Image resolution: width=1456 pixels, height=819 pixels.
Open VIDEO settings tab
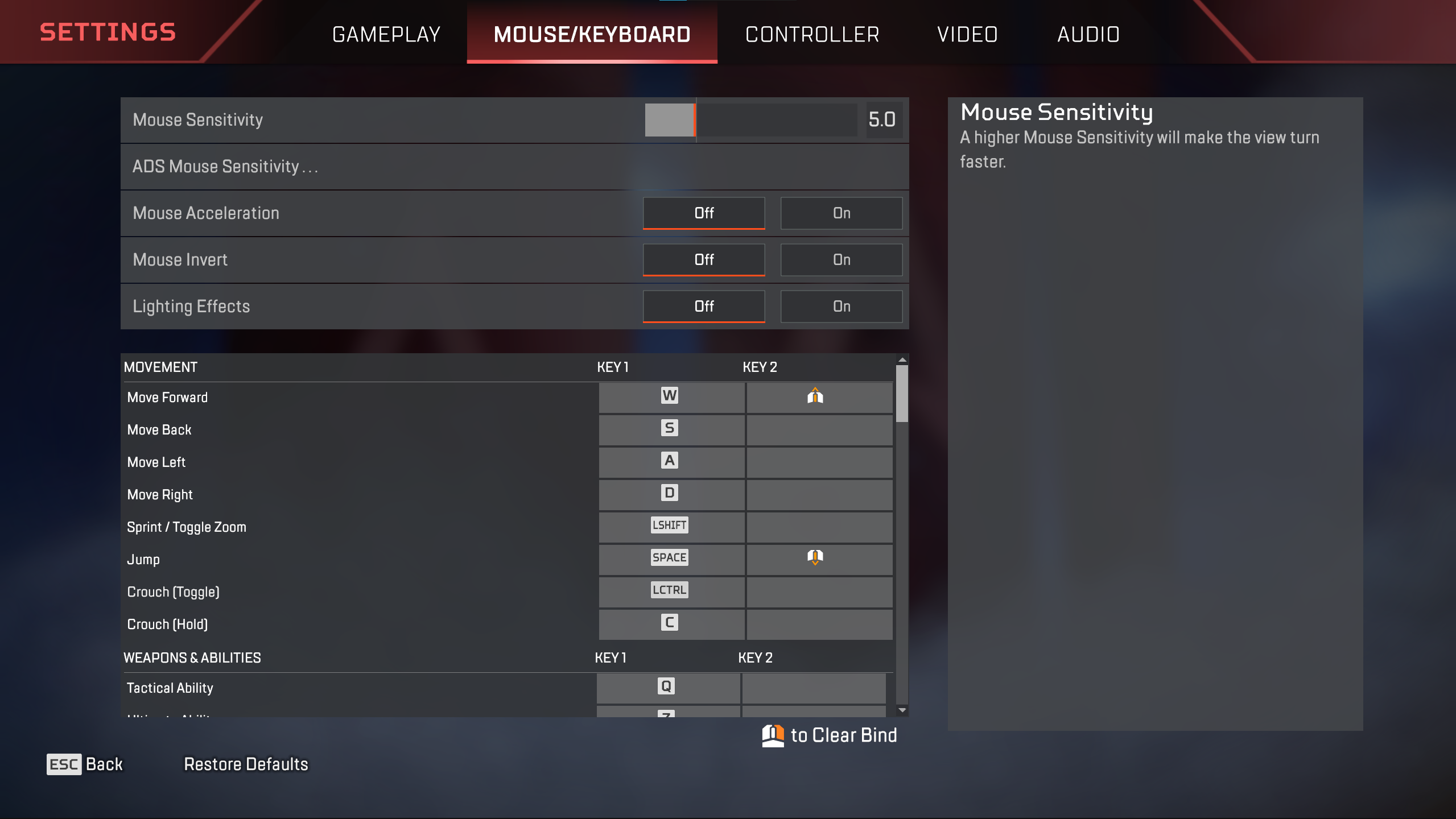click(967, 35)
